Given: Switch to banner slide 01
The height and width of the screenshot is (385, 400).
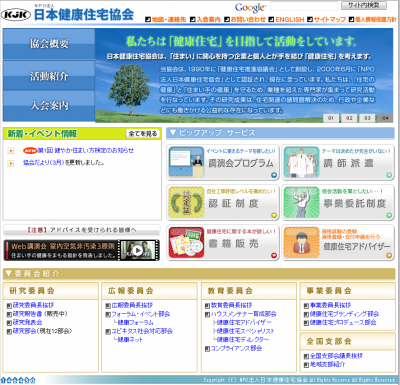Looking at the screenshot, I should tap(331, 118).
